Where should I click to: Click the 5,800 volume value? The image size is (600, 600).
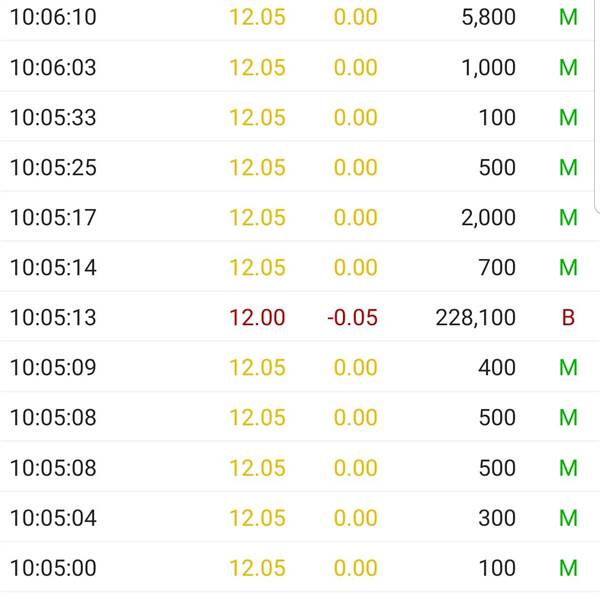coord(489,18)
